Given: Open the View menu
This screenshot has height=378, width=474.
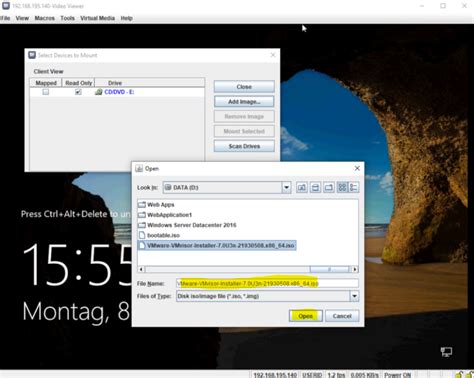Looking at the screenshot, I should coord(22,18).
